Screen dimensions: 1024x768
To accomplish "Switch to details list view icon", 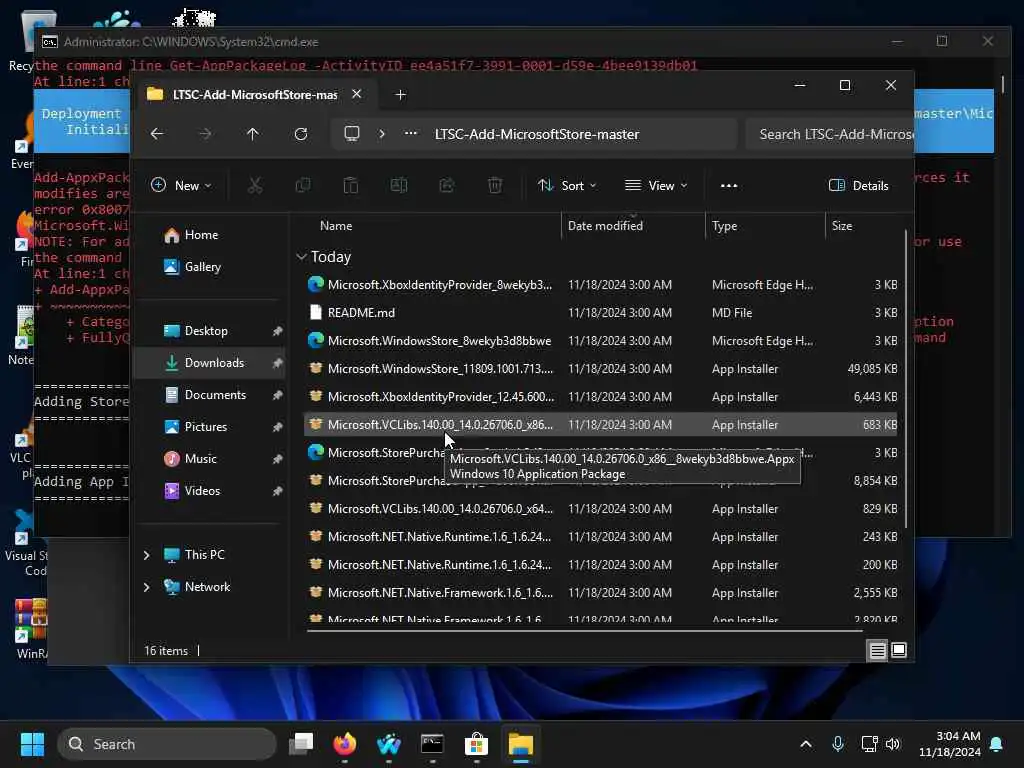I will 877,650.
